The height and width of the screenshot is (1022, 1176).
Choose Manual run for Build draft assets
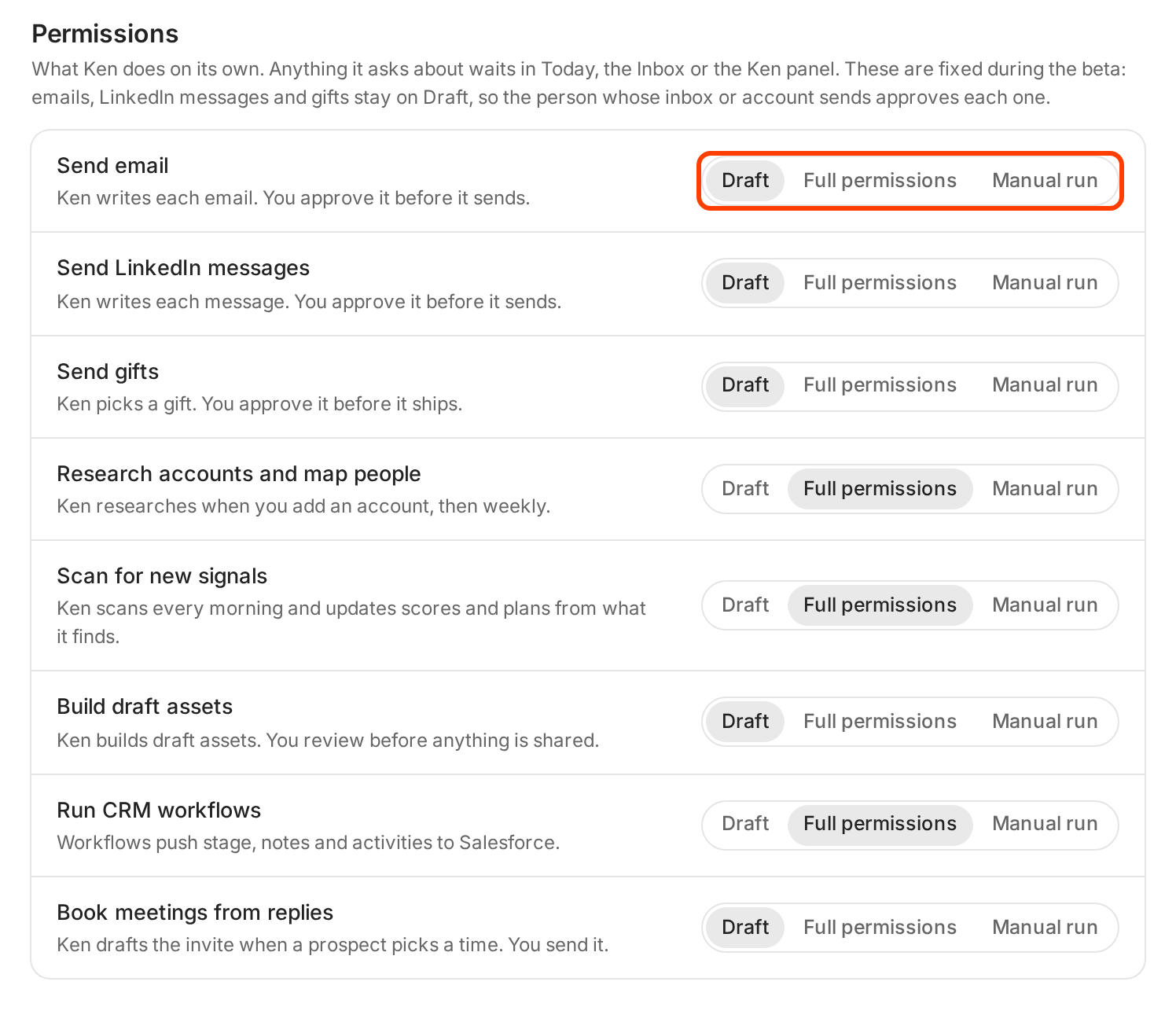pyautogui.click(x=1045, y=722)
